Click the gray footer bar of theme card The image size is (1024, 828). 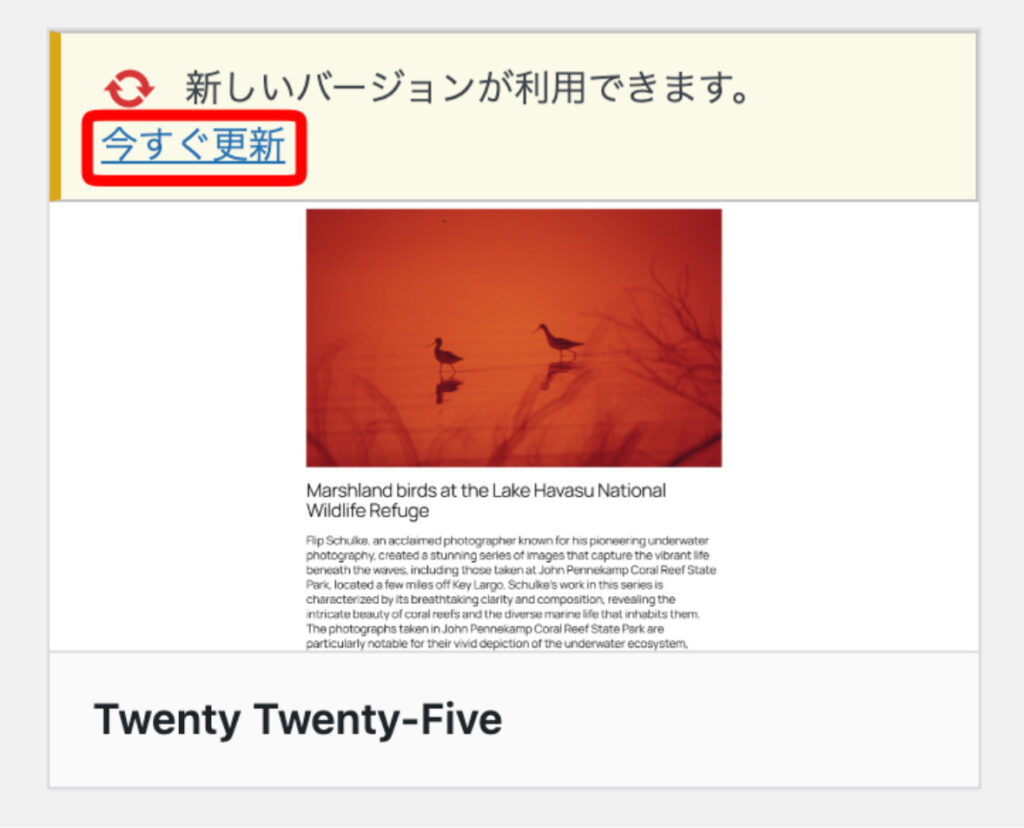click(514, 720)
